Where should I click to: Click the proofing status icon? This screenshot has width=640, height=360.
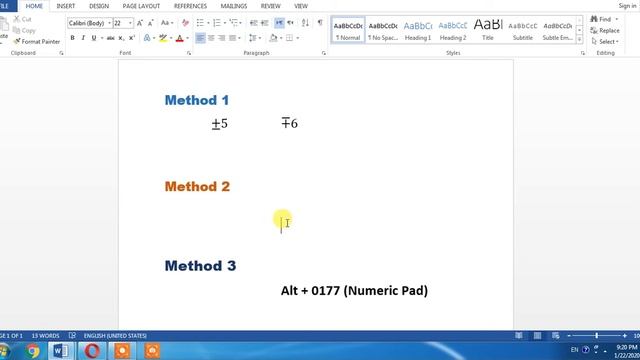(72, 336)
